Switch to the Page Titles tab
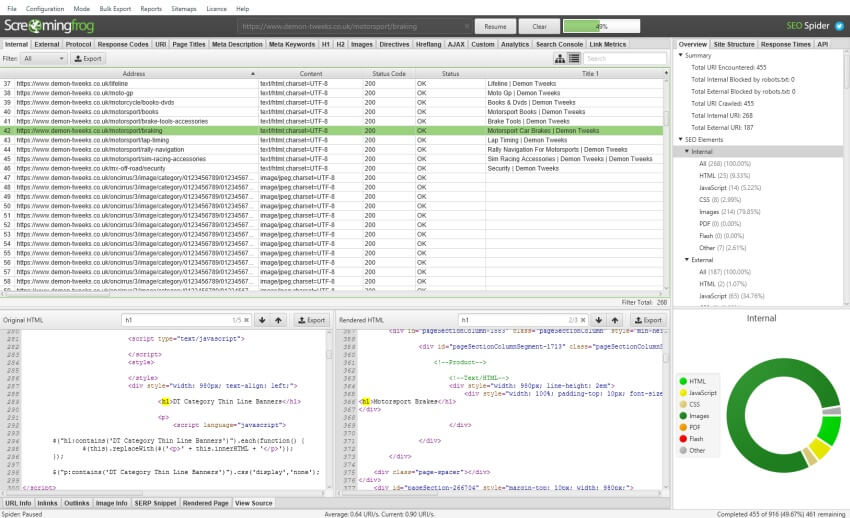 pos(189,44)
